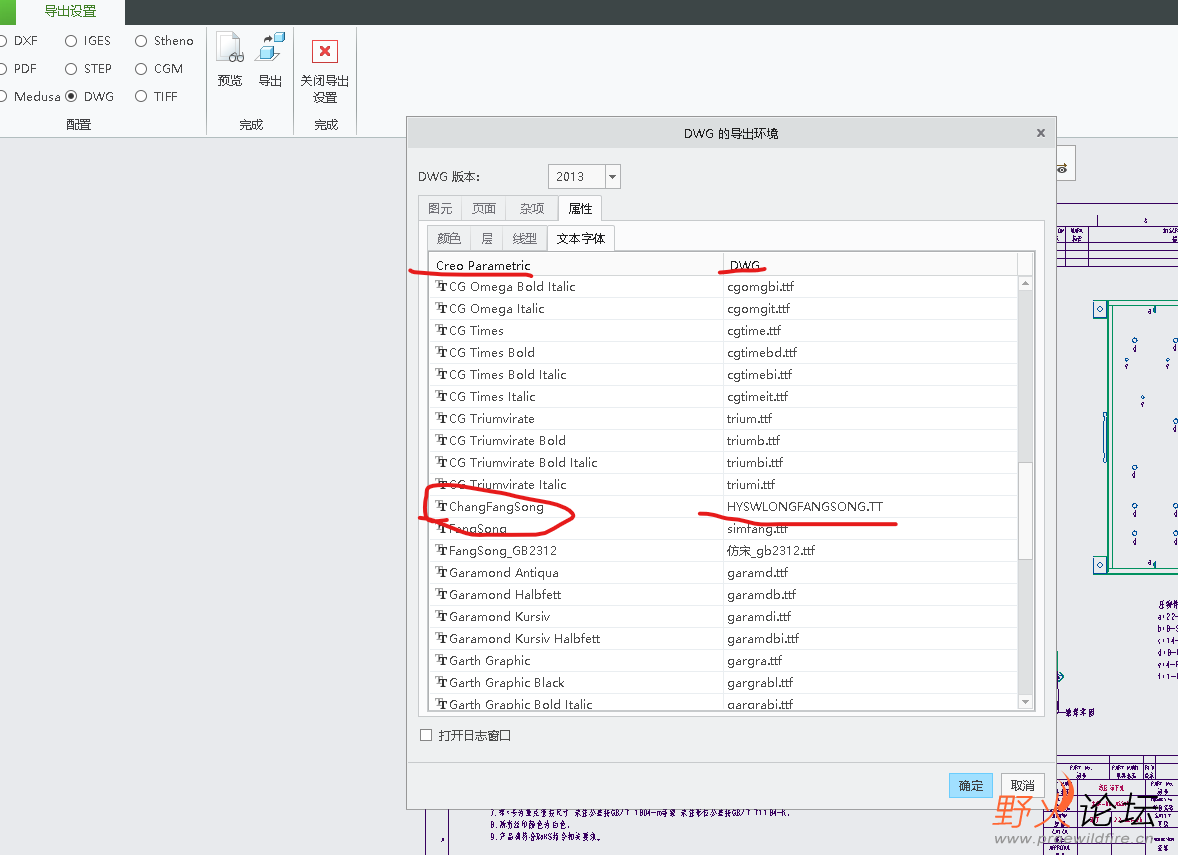Screen dimensions: 1178x855
Task: Select the cgtimebi.ttf cell
Action: click(x=870, y=374)
